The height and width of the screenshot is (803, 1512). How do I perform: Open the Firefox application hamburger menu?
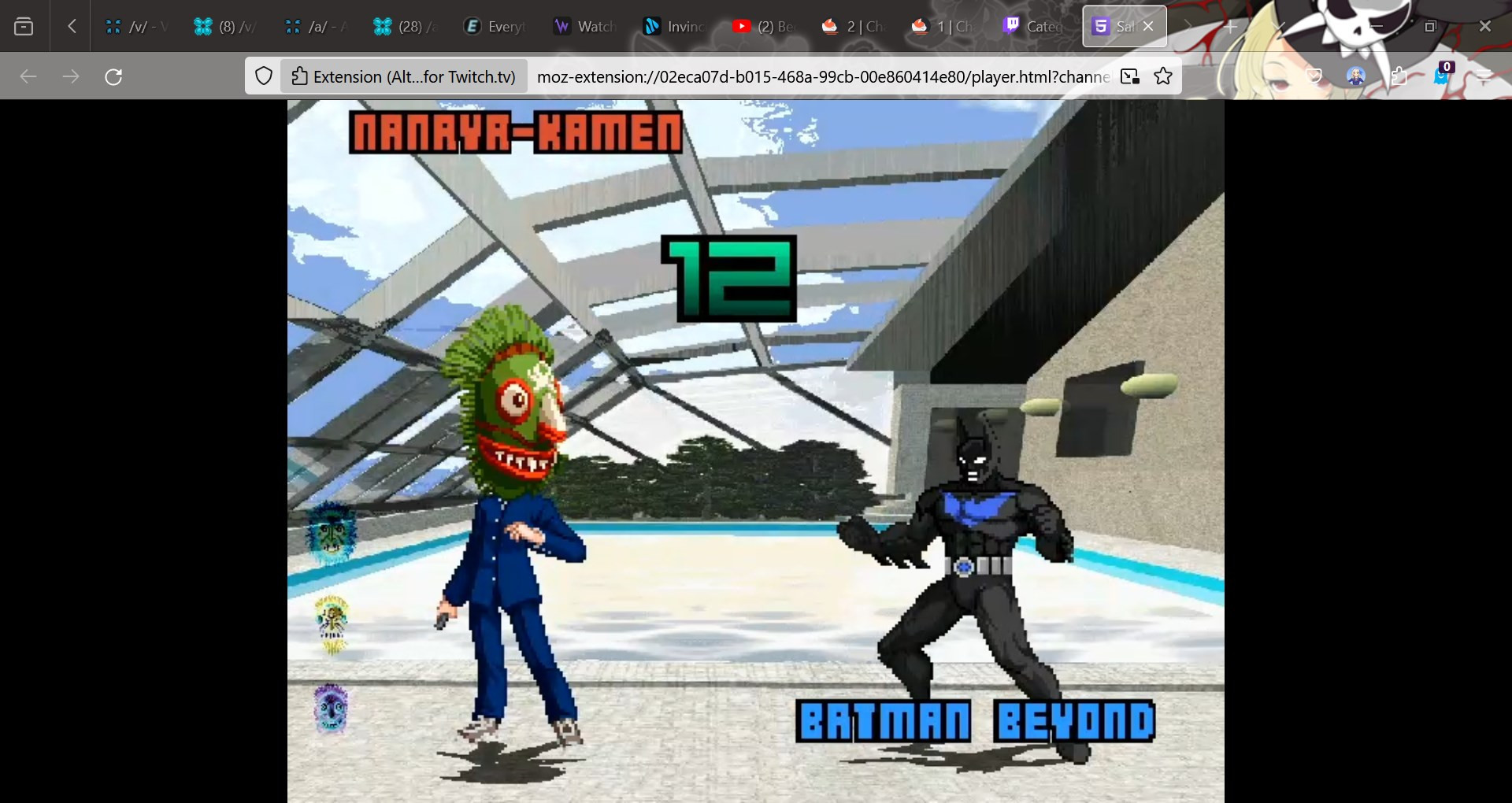coord(1484,76)
